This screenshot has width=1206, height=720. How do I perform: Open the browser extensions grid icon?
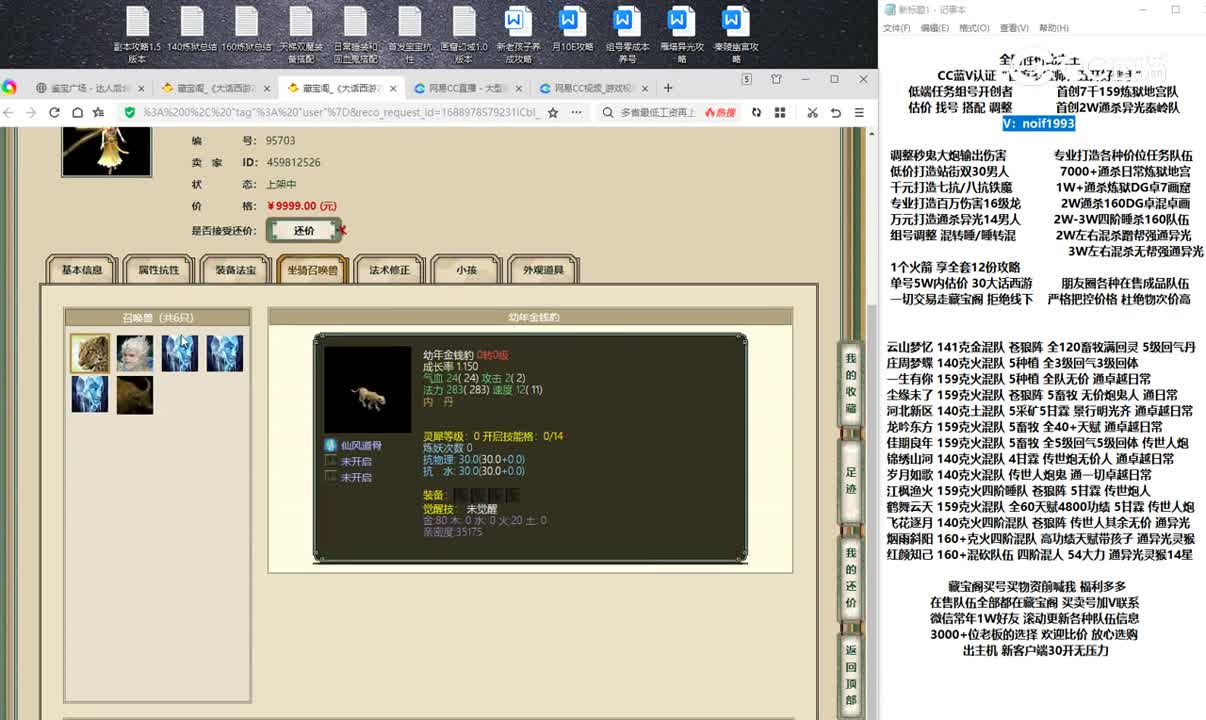(781, 113)
